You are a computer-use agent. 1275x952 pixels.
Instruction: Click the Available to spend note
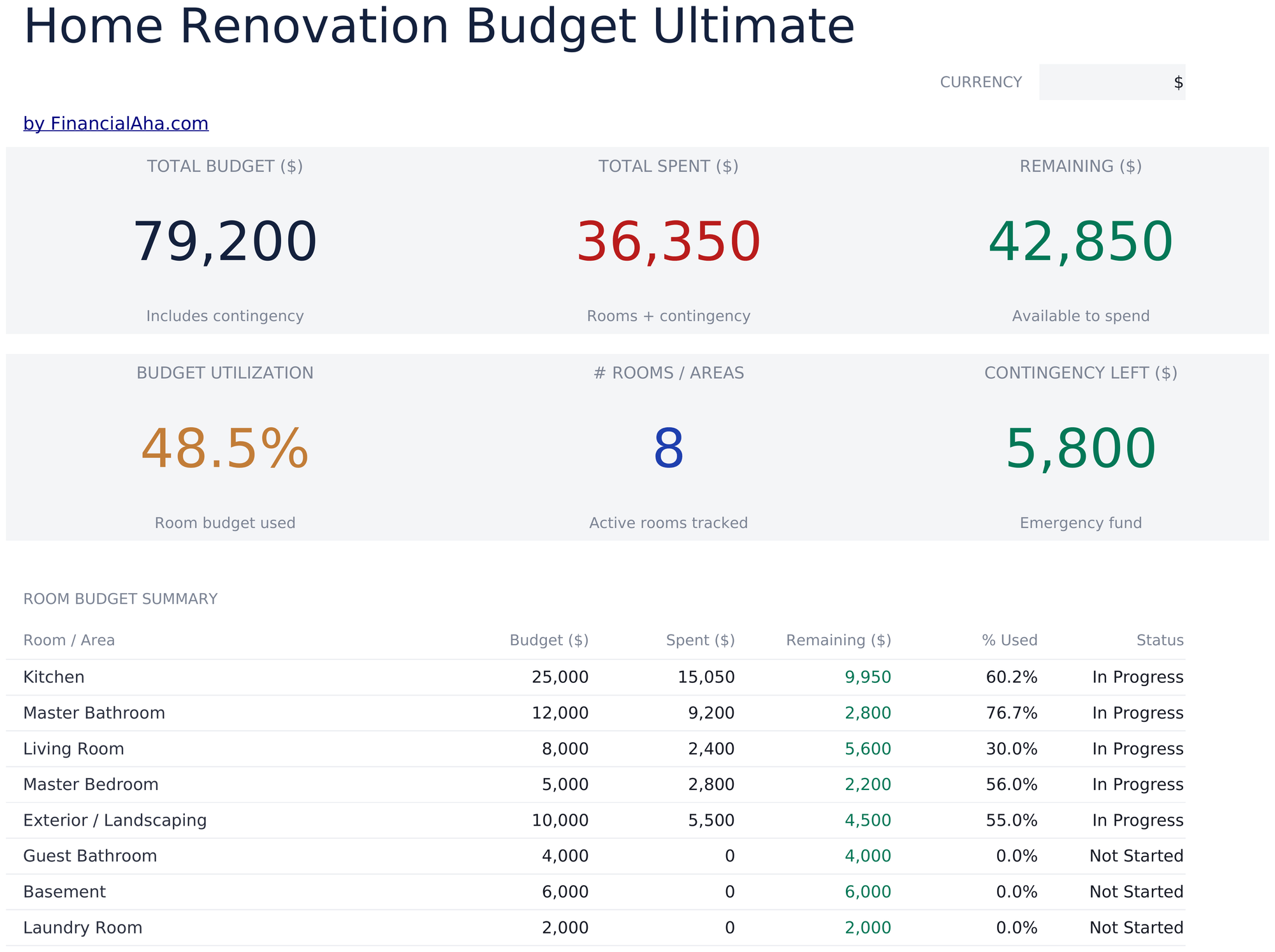tap(1081, 316)
